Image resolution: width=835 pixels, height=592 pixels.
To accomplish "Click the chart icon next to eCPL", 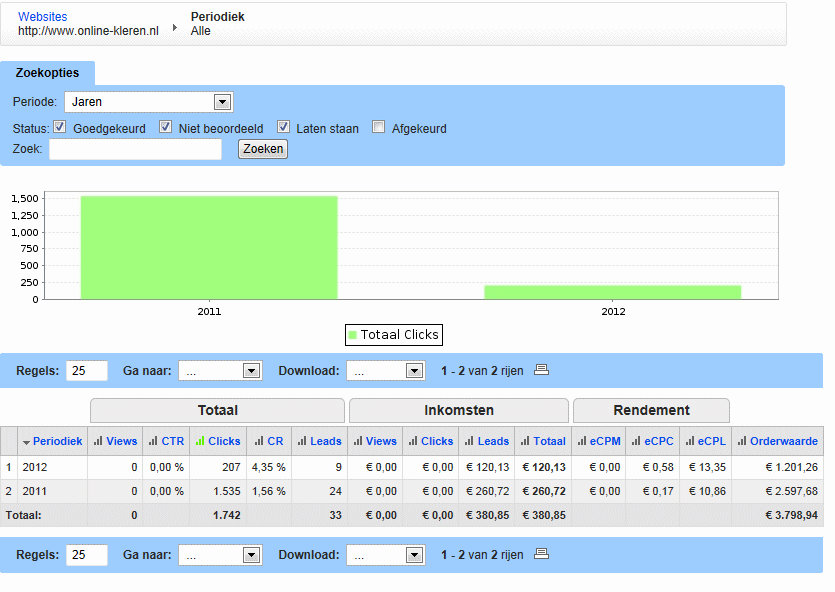I will (x=690, y=441).
